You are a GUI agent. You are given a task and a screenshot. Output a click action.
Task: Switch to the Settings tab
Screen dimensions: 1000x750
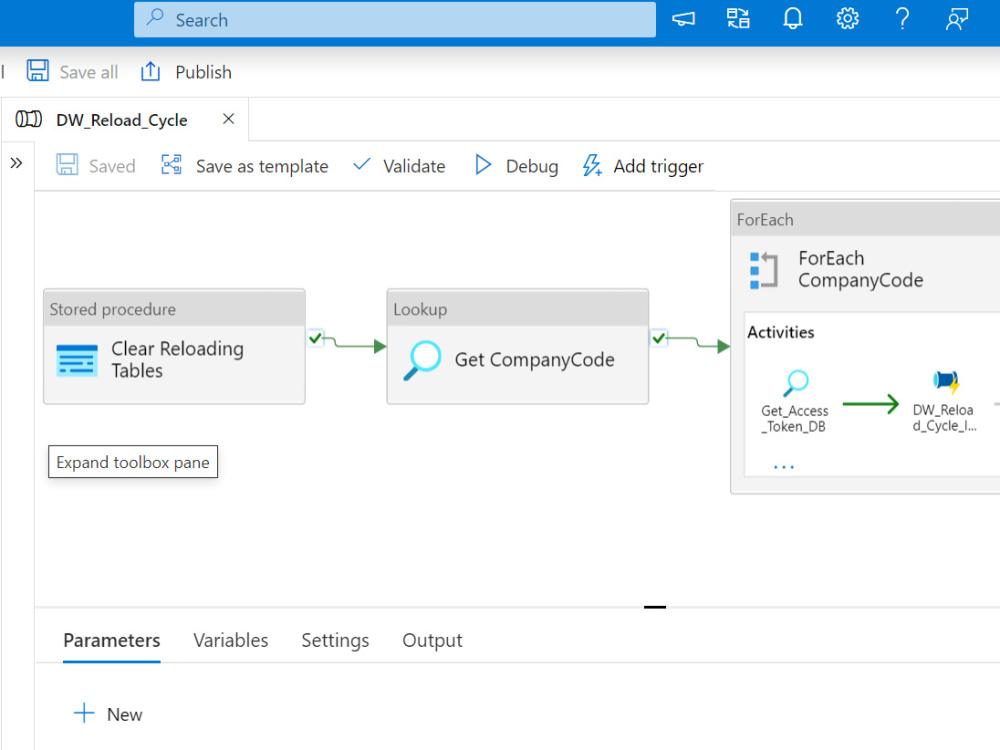tap(335, 640)
